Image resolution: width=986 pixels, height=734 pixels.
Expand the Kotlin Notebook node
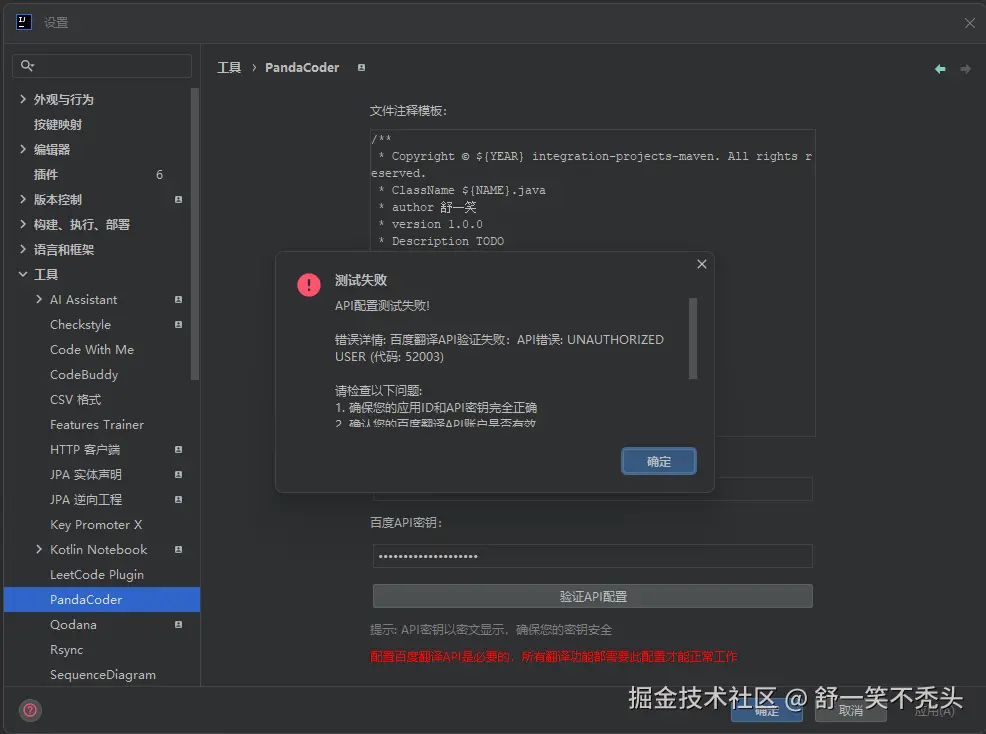click(x=39, y=549)
